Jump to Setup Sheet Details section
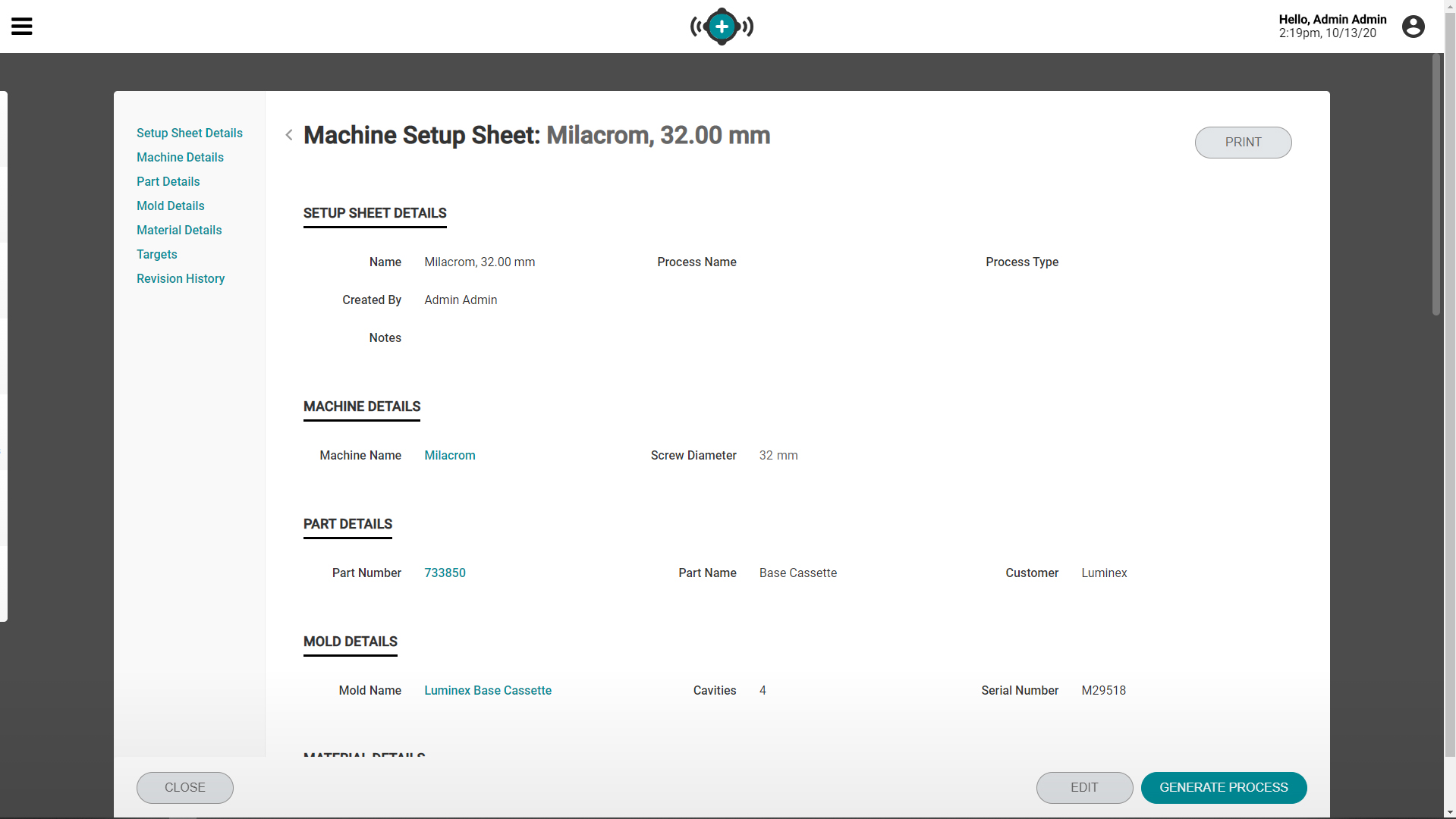1456x819 pixels. point(190,133)
